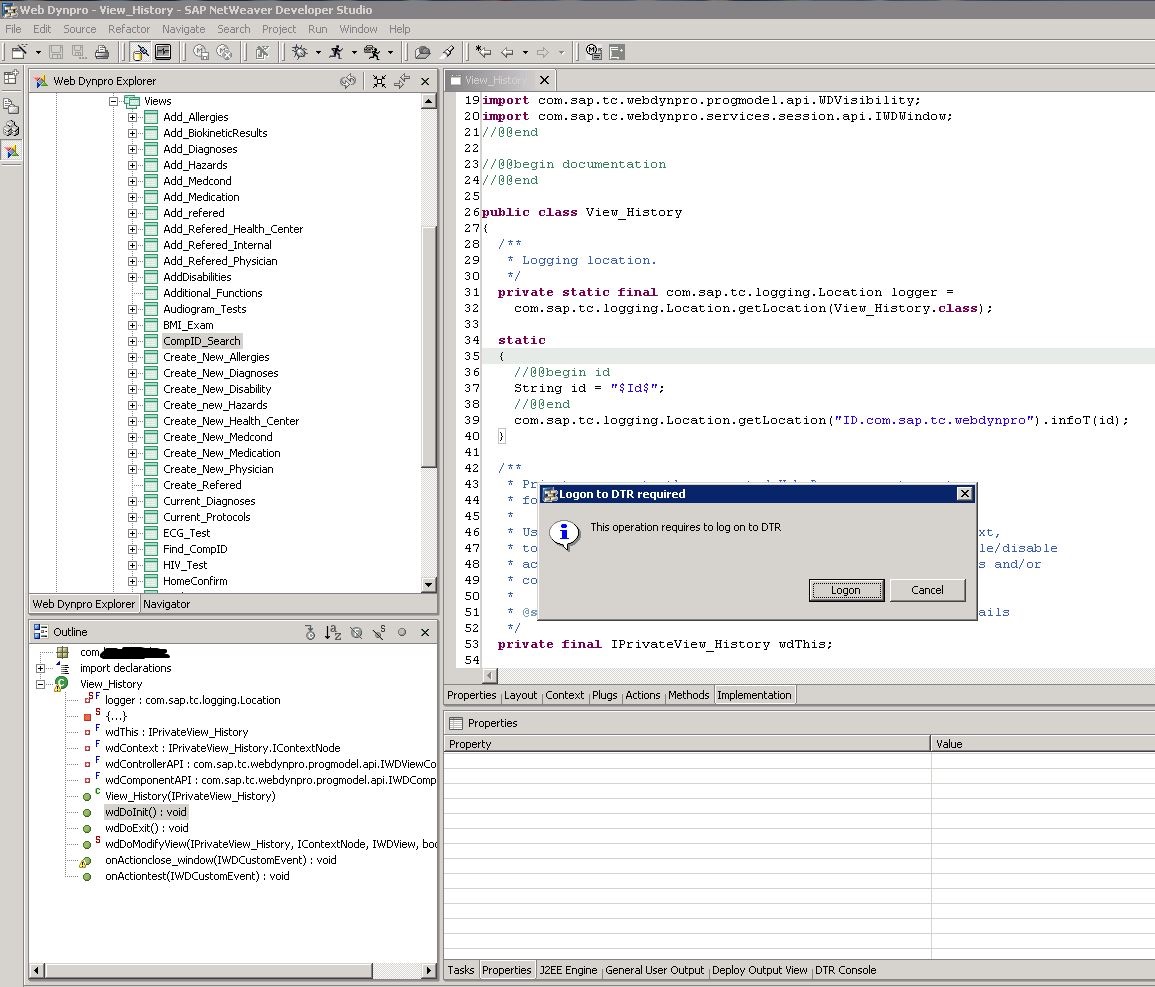Open the Refactor menu
Screen dimensions: 1155x987
point(129,29)
